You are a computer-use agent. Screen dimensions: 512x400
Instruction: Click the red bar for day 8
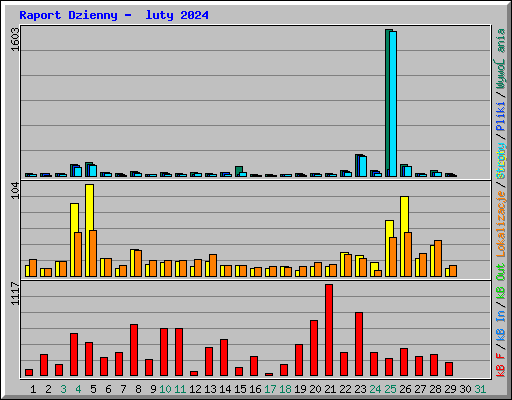click(134, 350)
